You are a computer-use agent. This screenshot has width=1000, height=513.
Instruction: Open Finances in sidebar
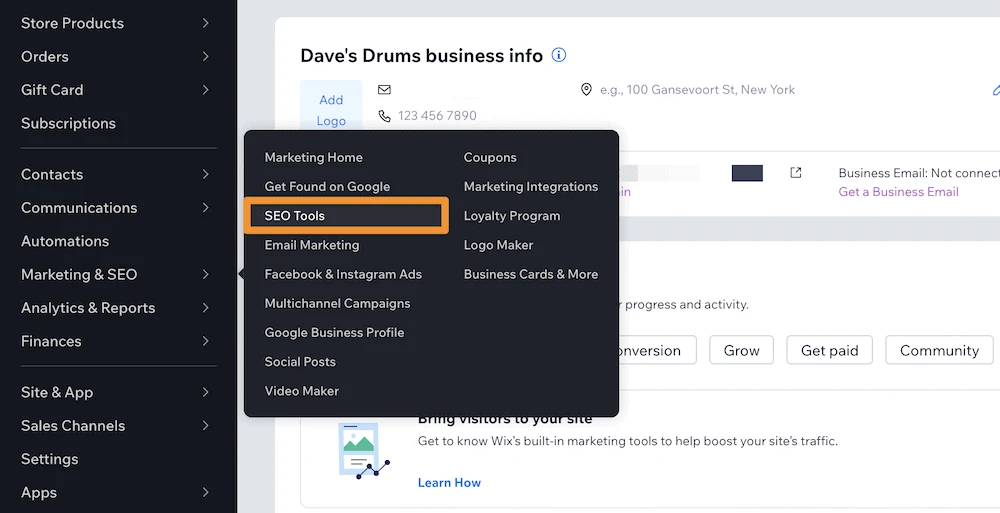(x=51, y=341)
